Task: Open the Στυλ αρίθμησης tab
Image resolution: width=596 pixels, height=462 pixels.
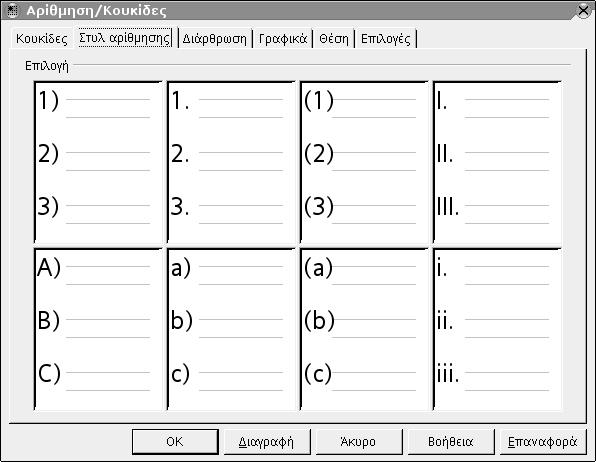Action: coord(124,38)
